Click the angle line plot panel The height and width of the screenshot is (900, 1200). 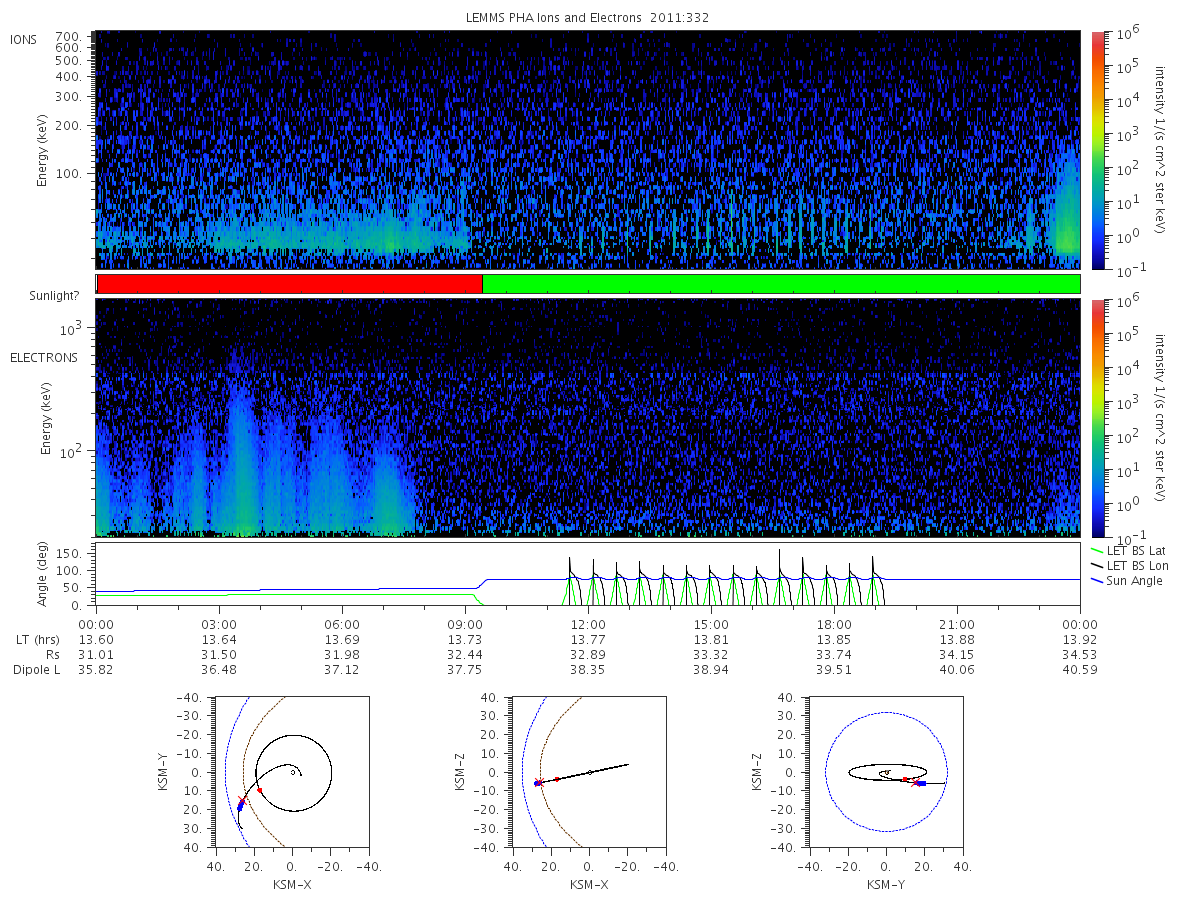coord(588,575)
